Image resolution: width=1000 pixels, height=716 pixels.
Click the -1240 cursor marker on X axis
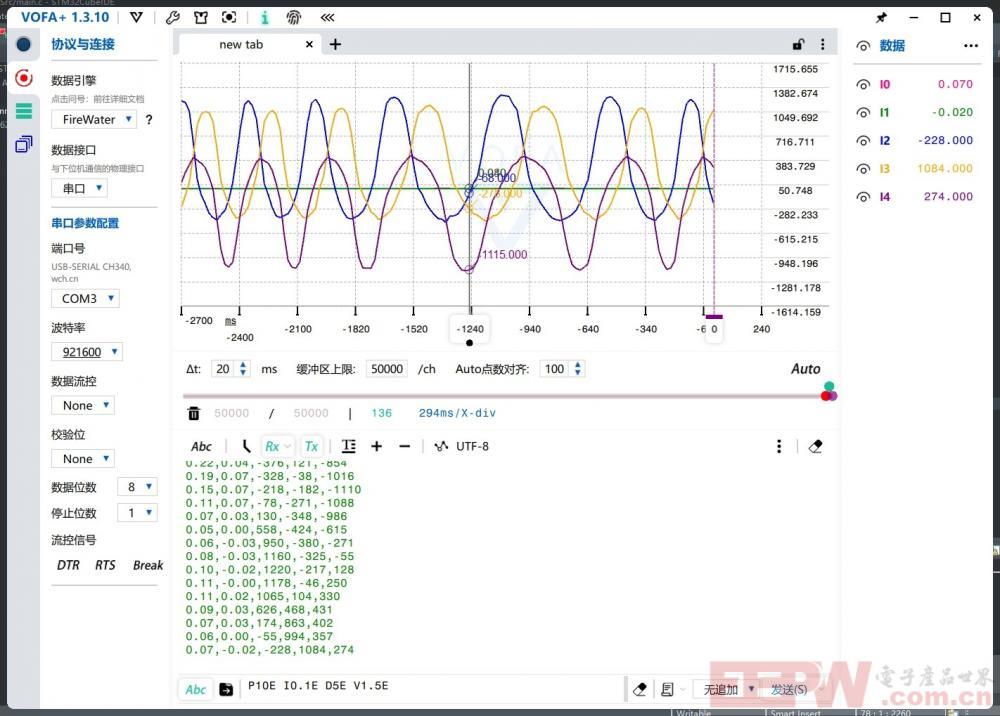tap(470, 329)
